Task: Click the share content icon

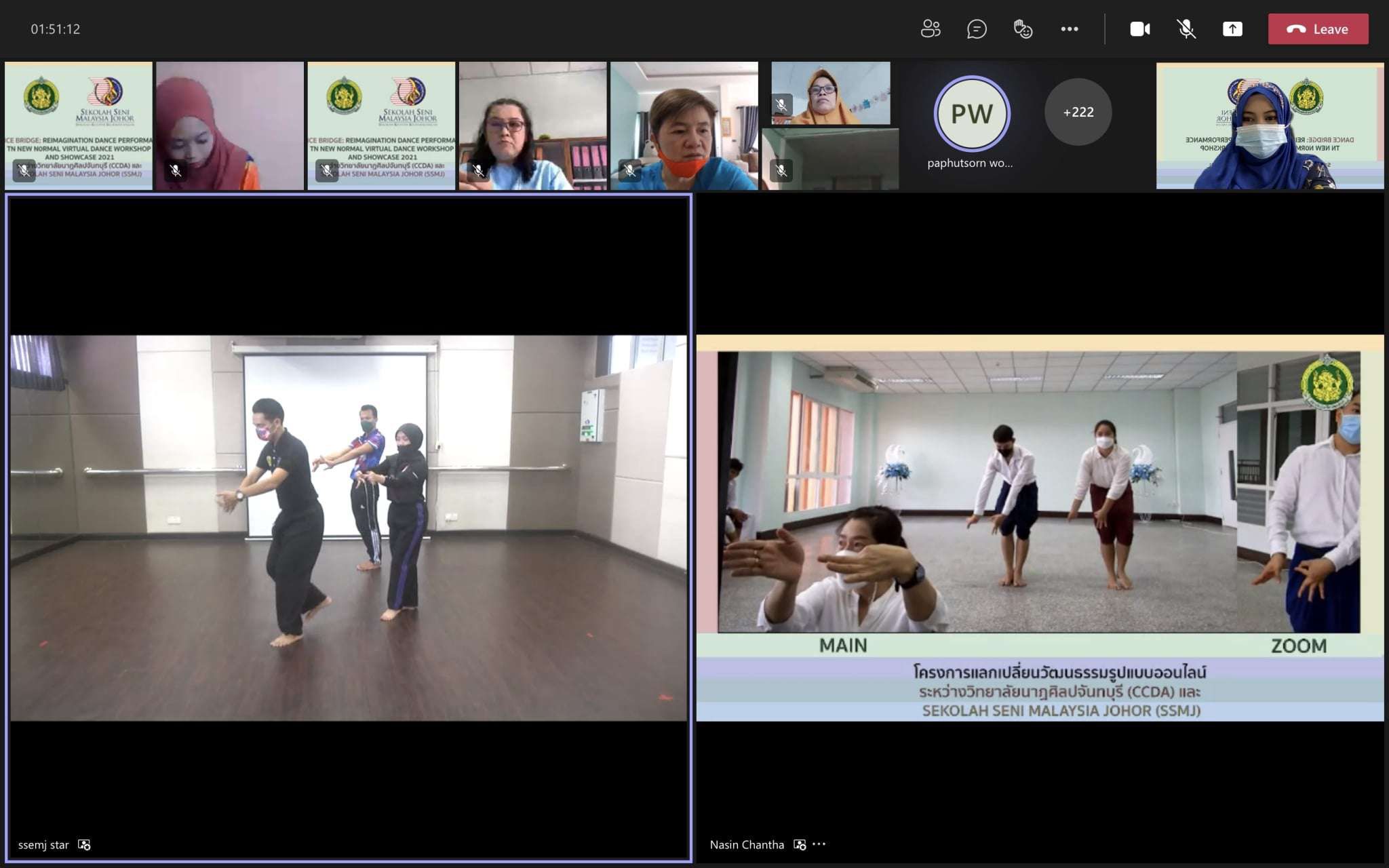Action: (x=1232, y=29)
